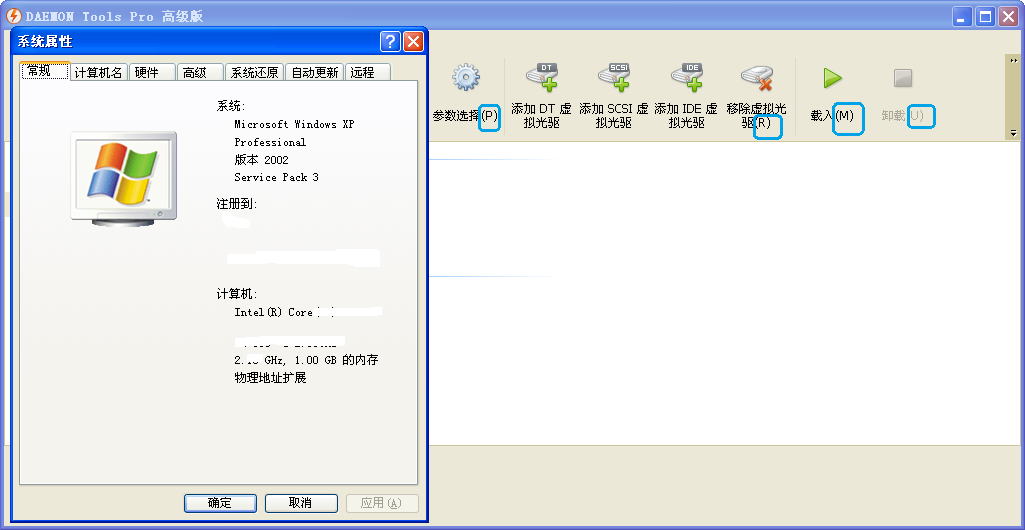1025x530 pixels.
Task: Click the 系统属性 help question mark button
Action: 390,42
